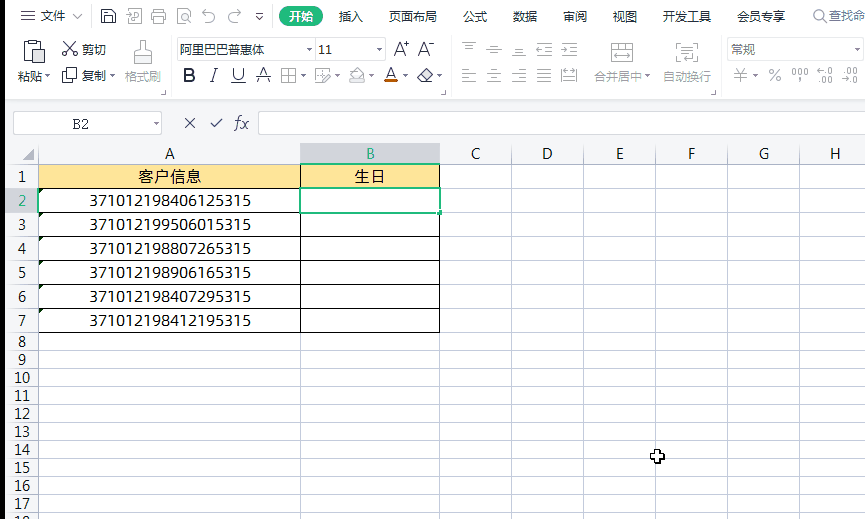Screen dimensions: 865x519
Task: Click the font color A icon
Action: pyautogui.click(x=391, y=74)
